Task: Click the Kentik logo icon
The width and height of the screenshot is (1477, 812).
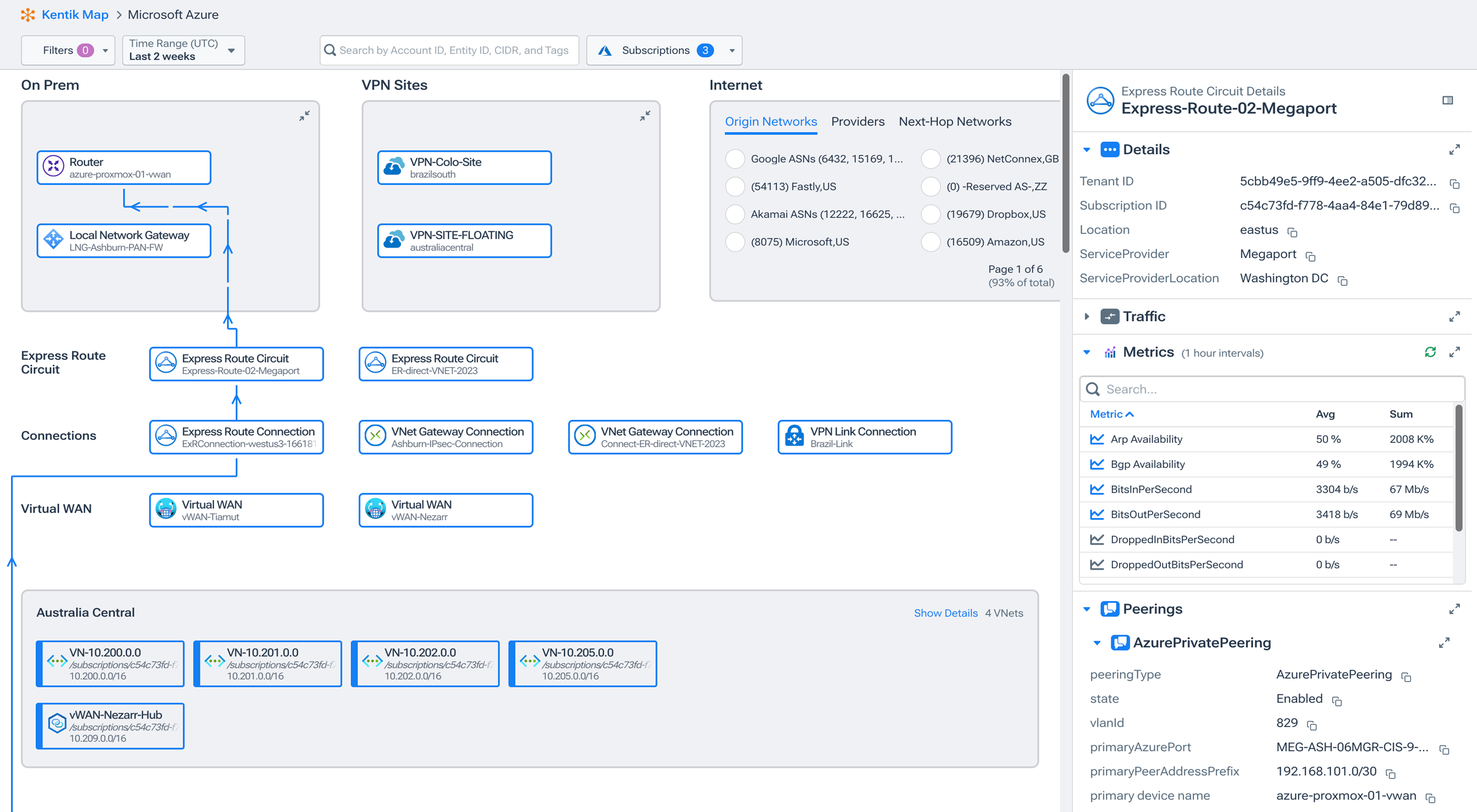Action: tap(28, 15)
